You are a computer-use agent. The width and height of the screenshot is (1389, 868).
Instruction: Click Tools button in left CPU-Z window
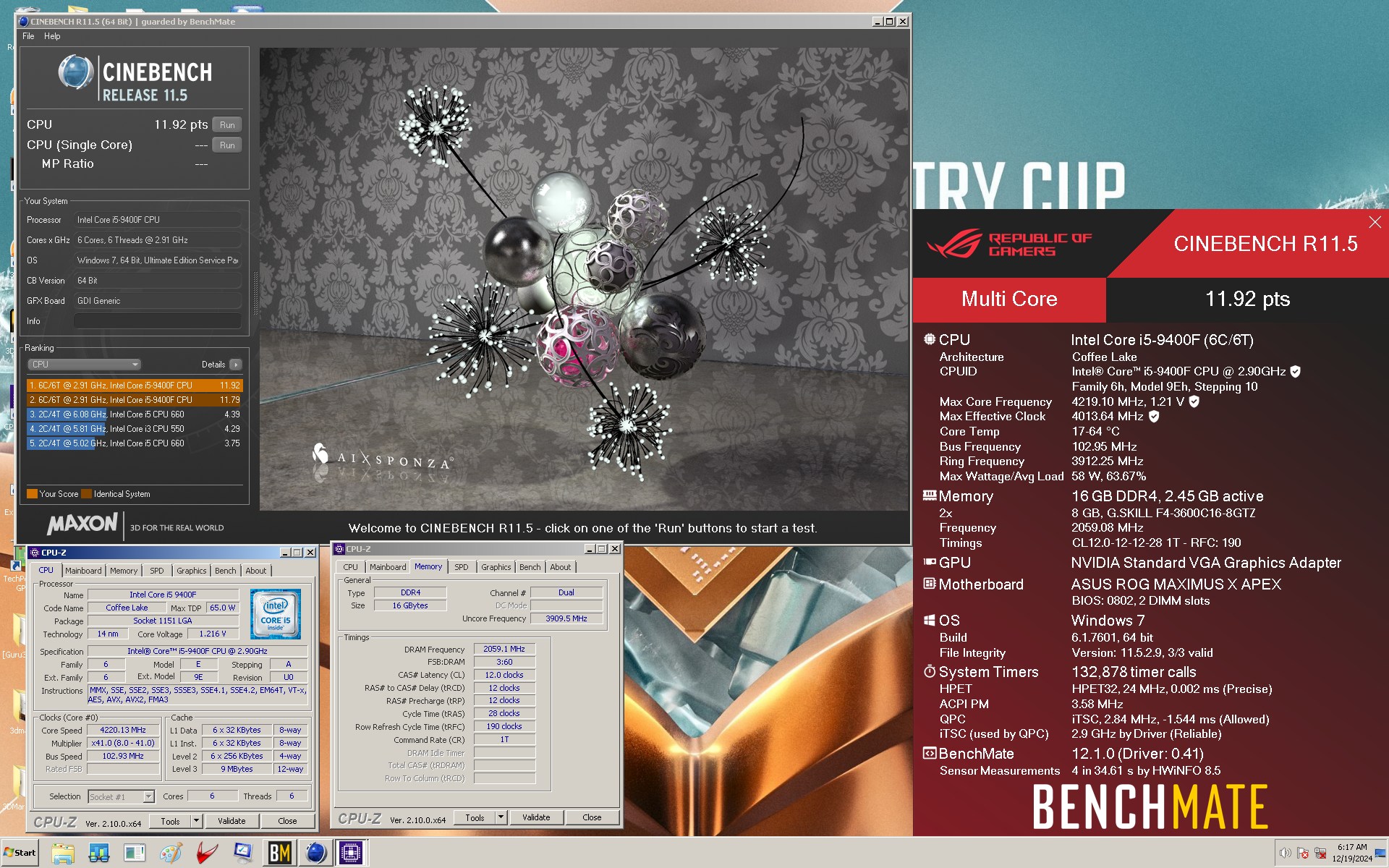(x=170, y=821)
